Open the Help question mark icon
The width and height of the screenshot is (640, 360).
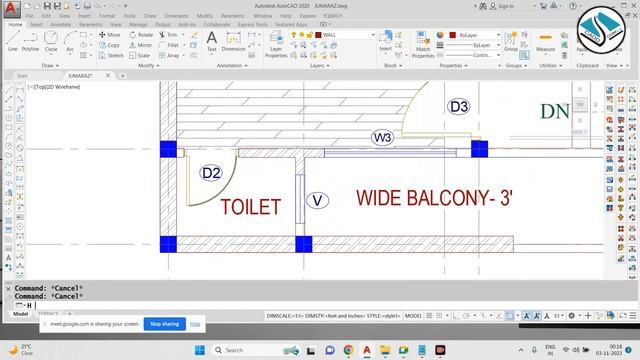573,6
